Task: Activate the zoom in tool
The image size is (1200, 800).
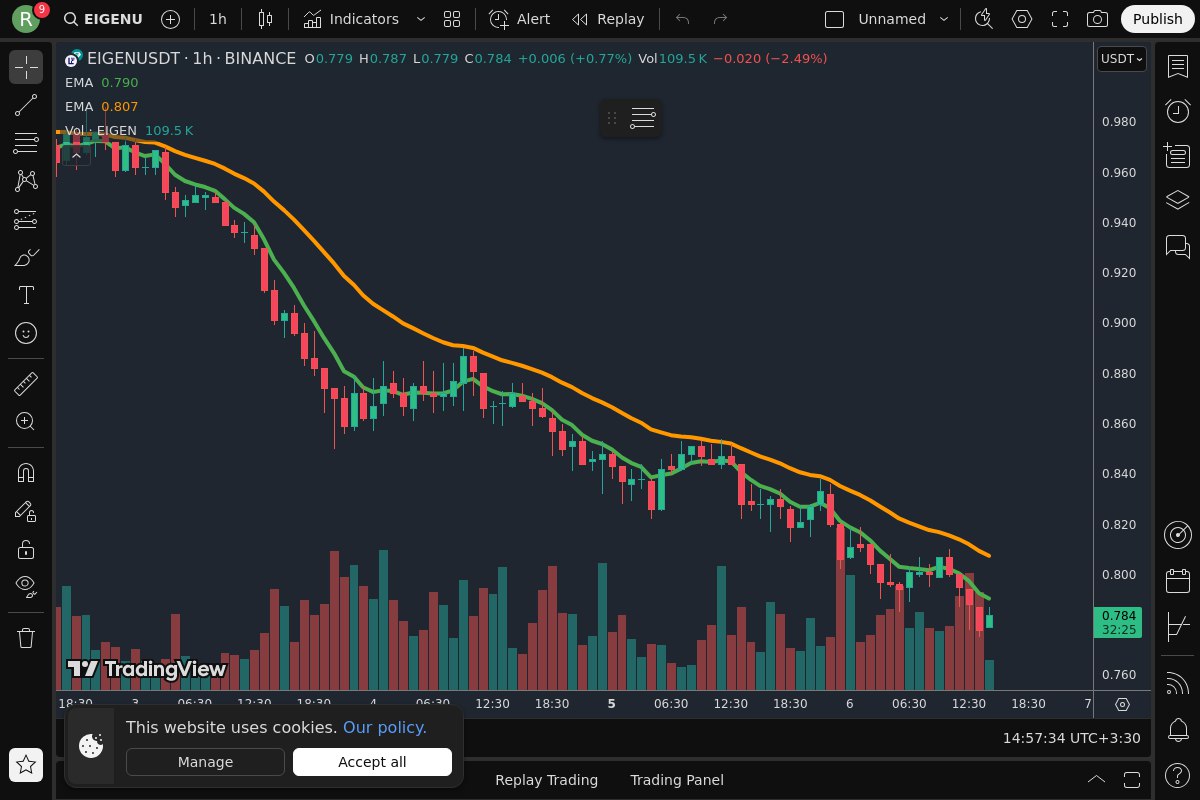Action: pyautogui.click(x=26, y=421)
